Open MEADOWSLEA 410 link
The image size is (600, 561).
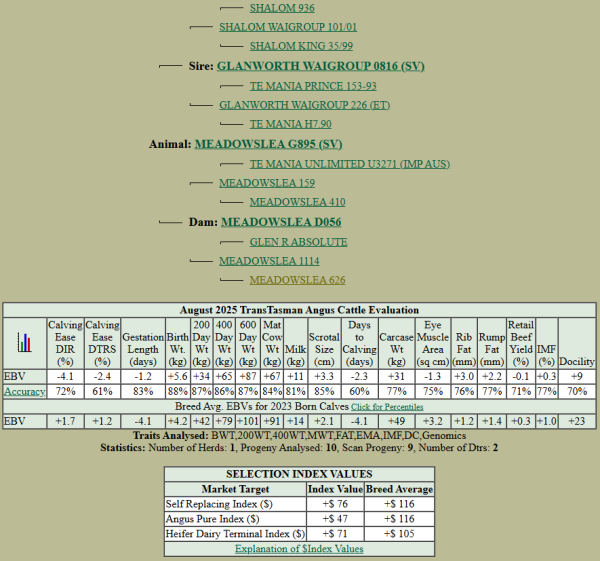(297, 202)
